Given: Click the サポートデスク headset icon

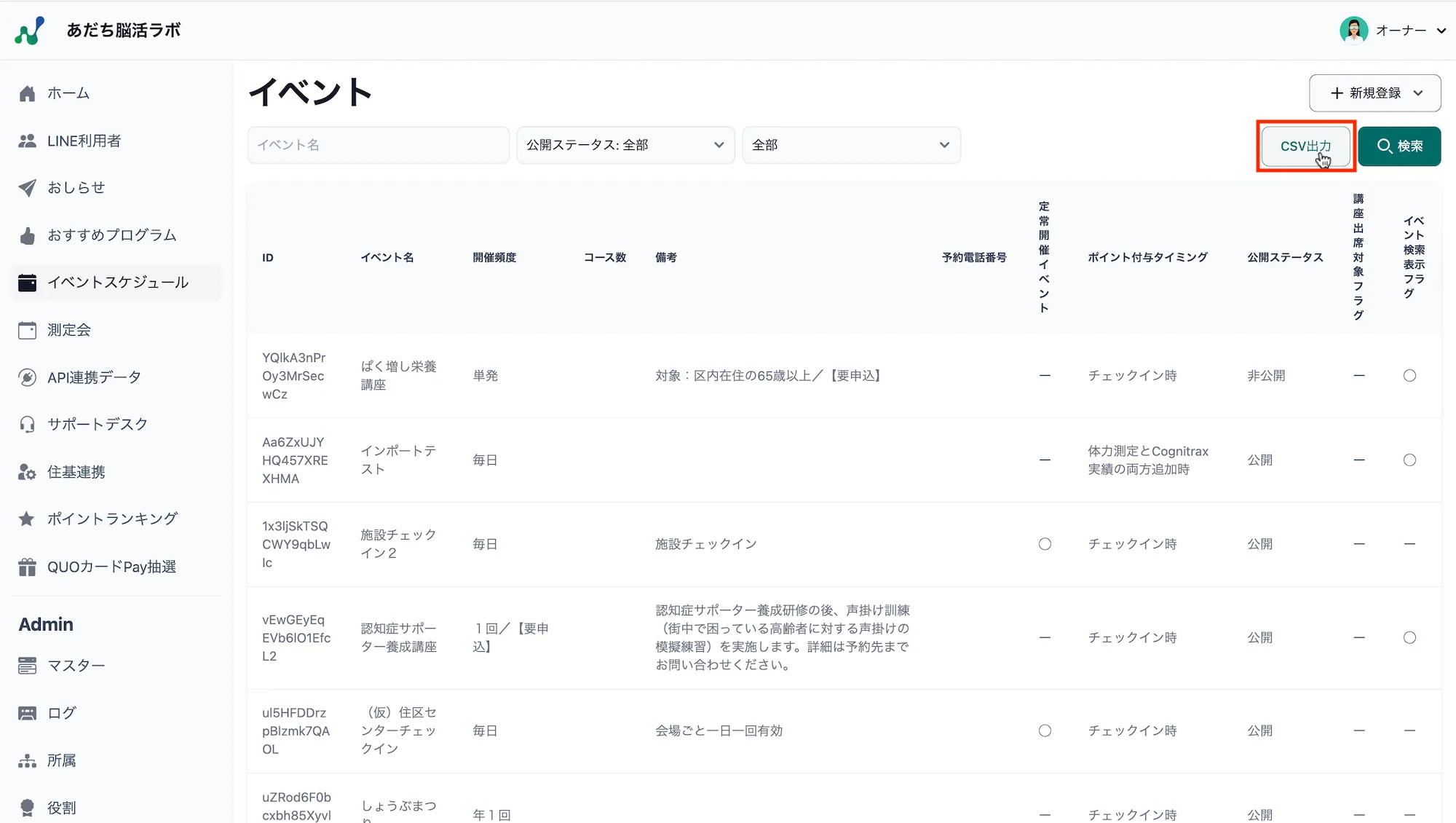Looking at the screenshot, I should pyautogui.click(x=28, y=424).
